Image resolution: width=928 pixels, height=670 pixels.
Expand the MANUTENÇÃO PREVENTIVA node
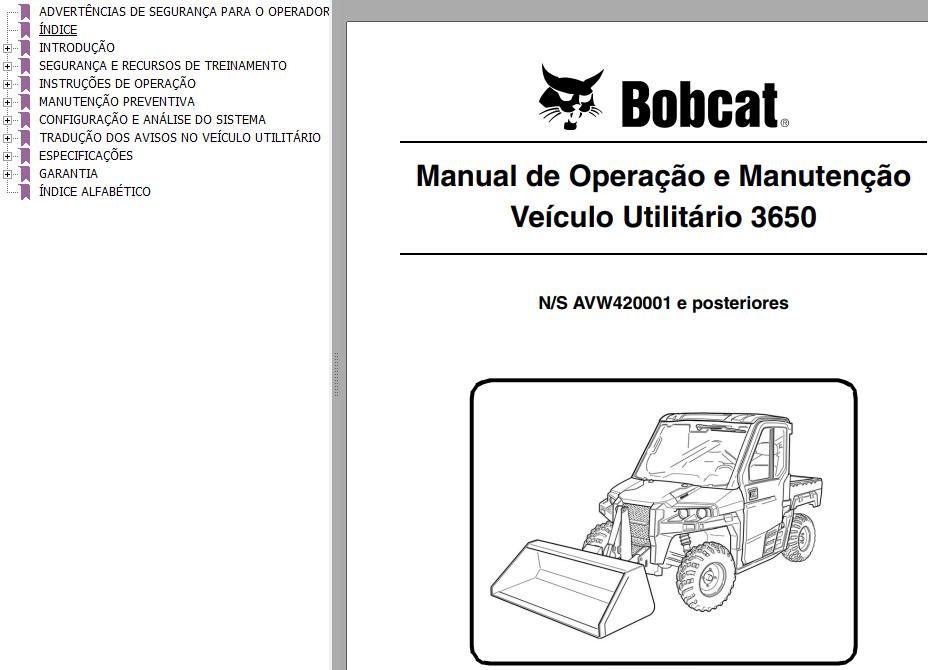(x=7, y=102)
